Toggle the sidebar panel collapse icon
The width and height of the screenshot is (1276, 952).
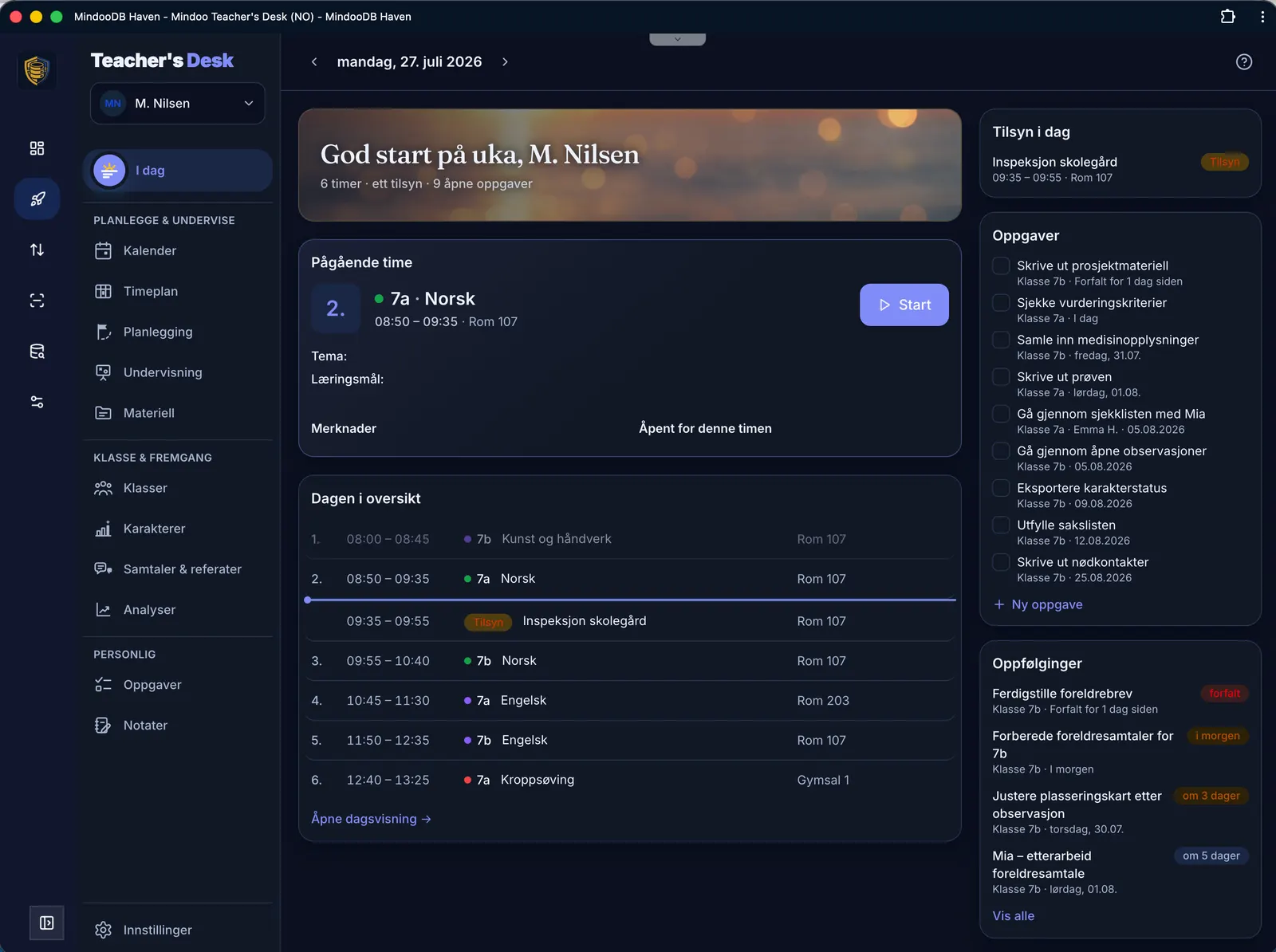[x=47, y=922]
